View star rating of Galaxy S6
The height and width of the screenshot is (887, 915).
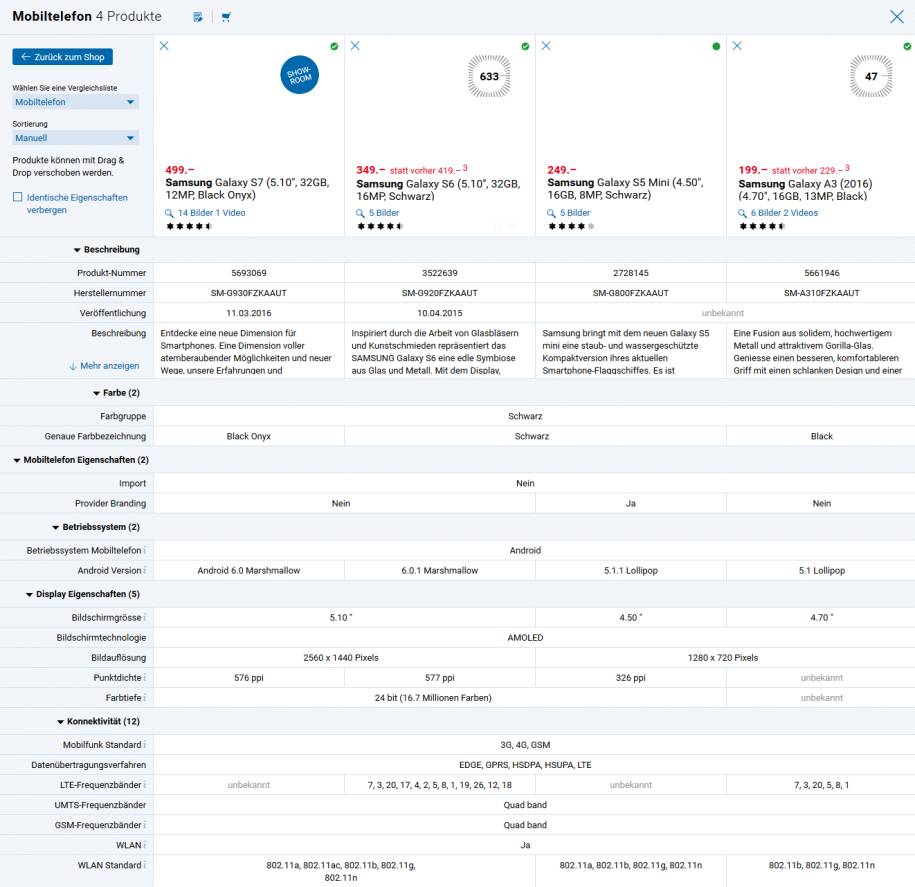(380, 226)
